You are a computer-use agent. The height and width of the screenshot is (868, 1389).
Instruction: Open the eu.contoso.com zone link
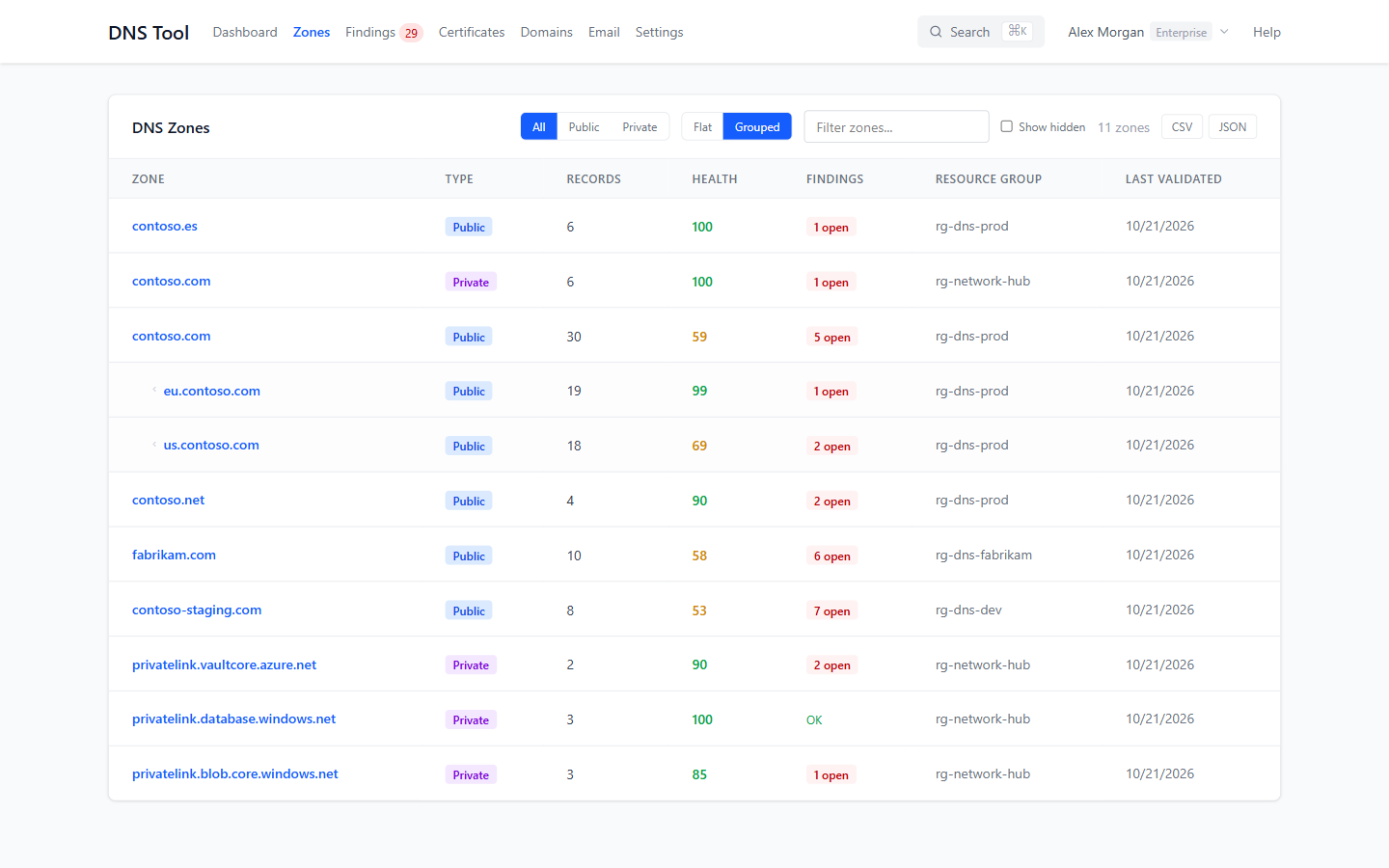[x=212, y=391]
